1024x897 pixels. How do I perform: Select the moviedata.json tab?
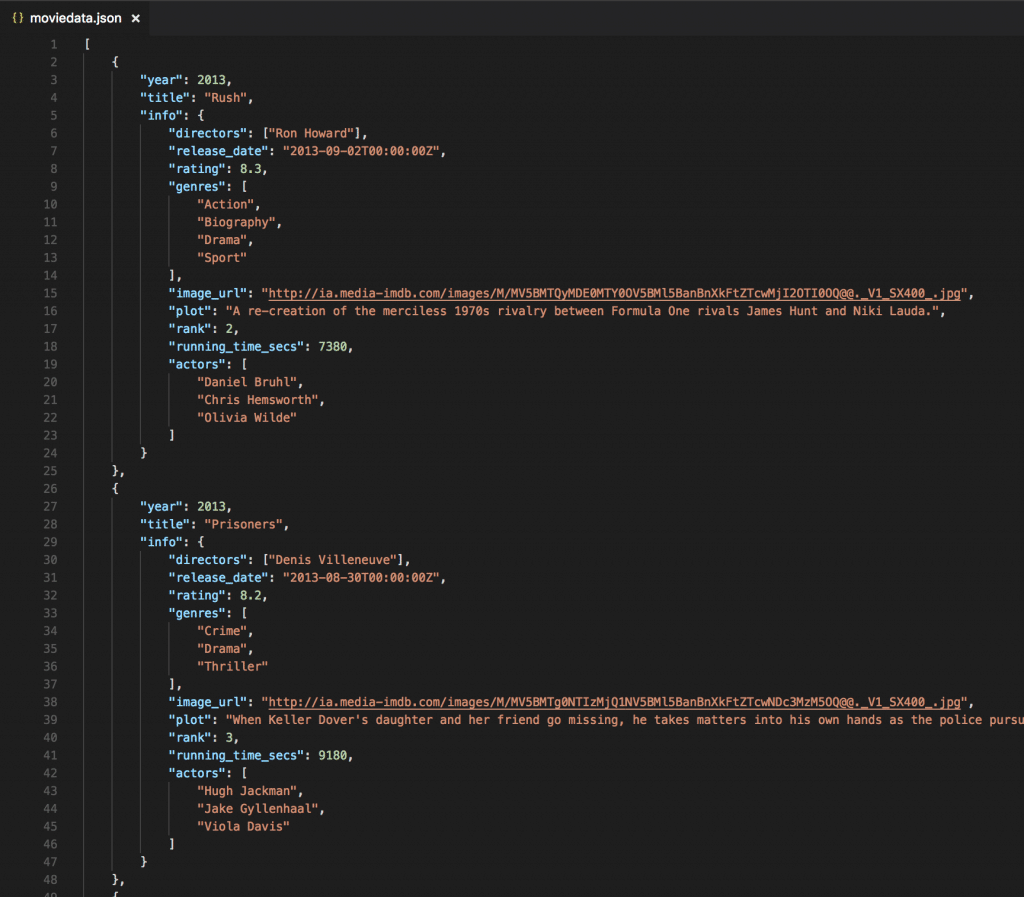pyautogui.click(x=76, y=18)
